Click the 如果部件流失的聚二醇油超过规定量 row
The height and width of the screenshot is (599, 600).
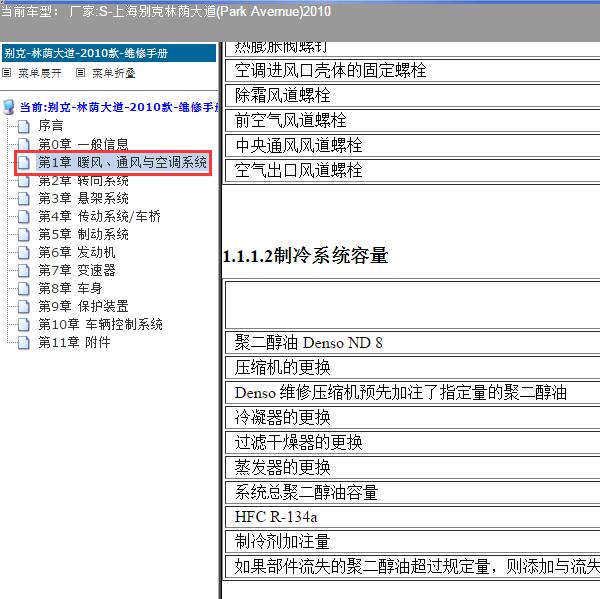click(x=412, y=567)
